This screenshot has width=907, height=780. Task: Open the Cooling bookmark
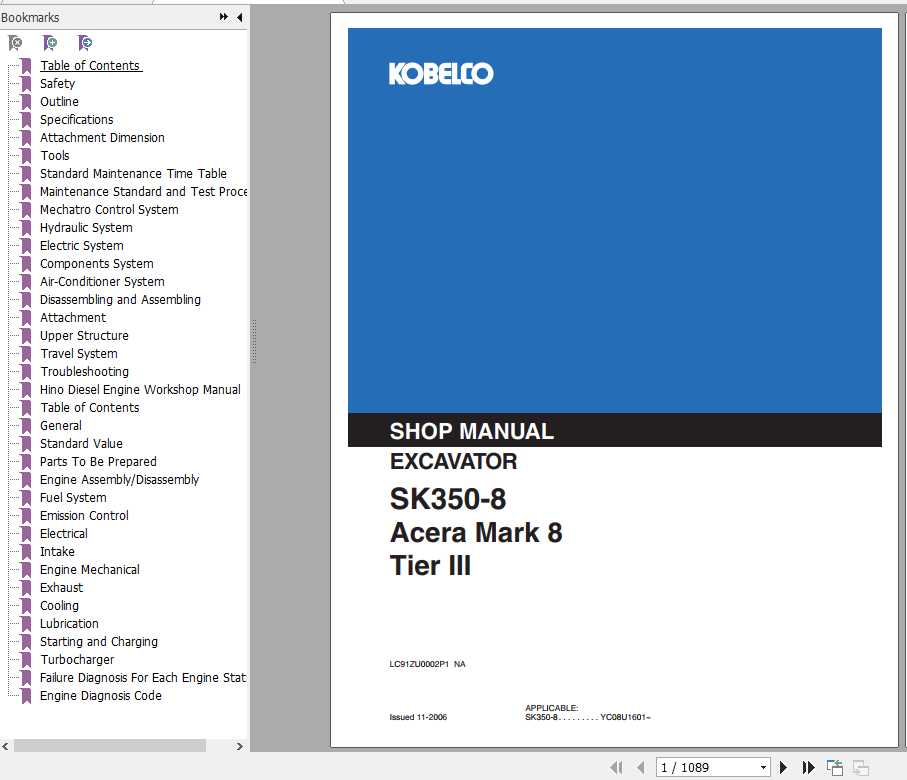pos(59,605)
